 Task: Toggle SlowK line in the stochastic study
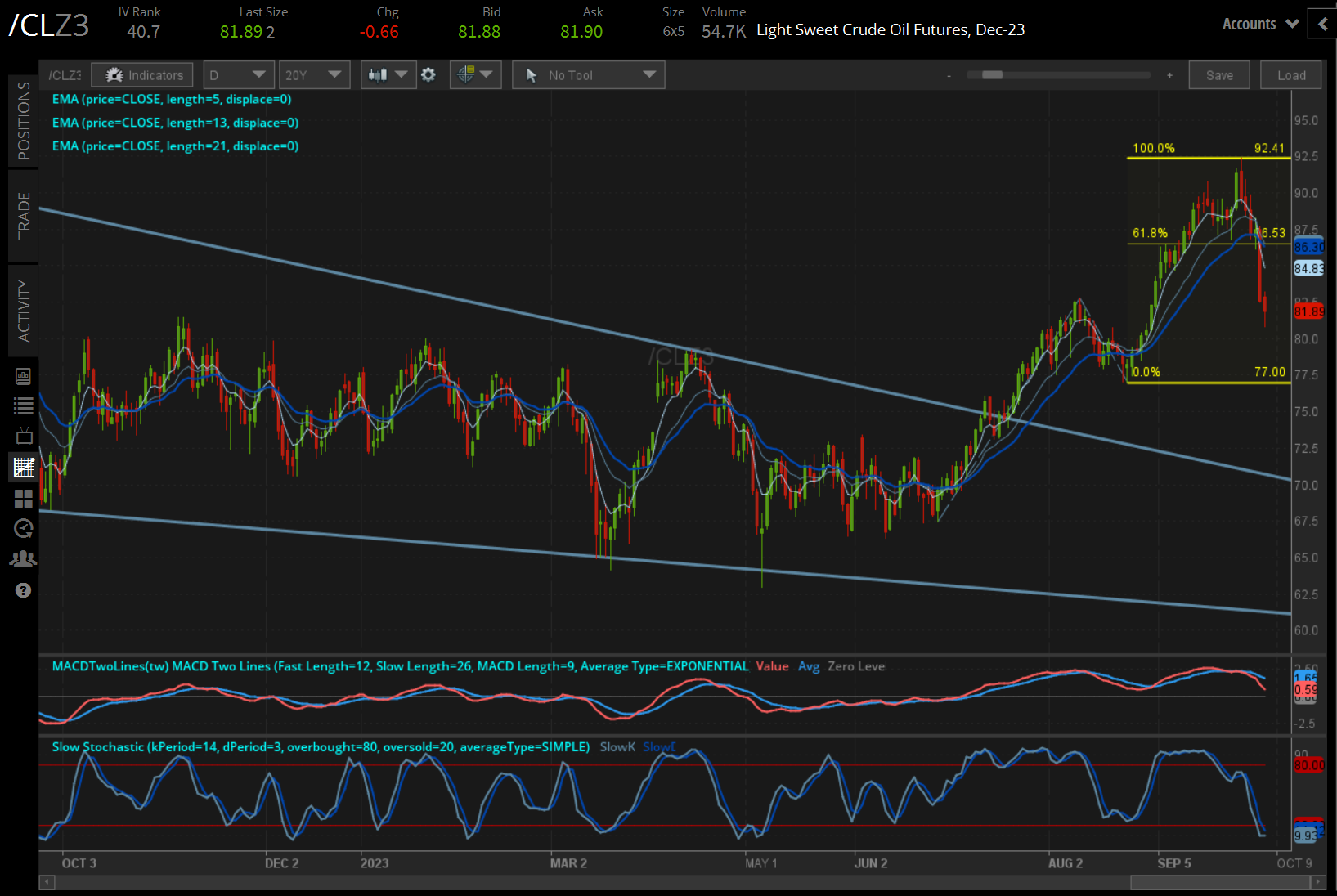[x=617, y=746]
